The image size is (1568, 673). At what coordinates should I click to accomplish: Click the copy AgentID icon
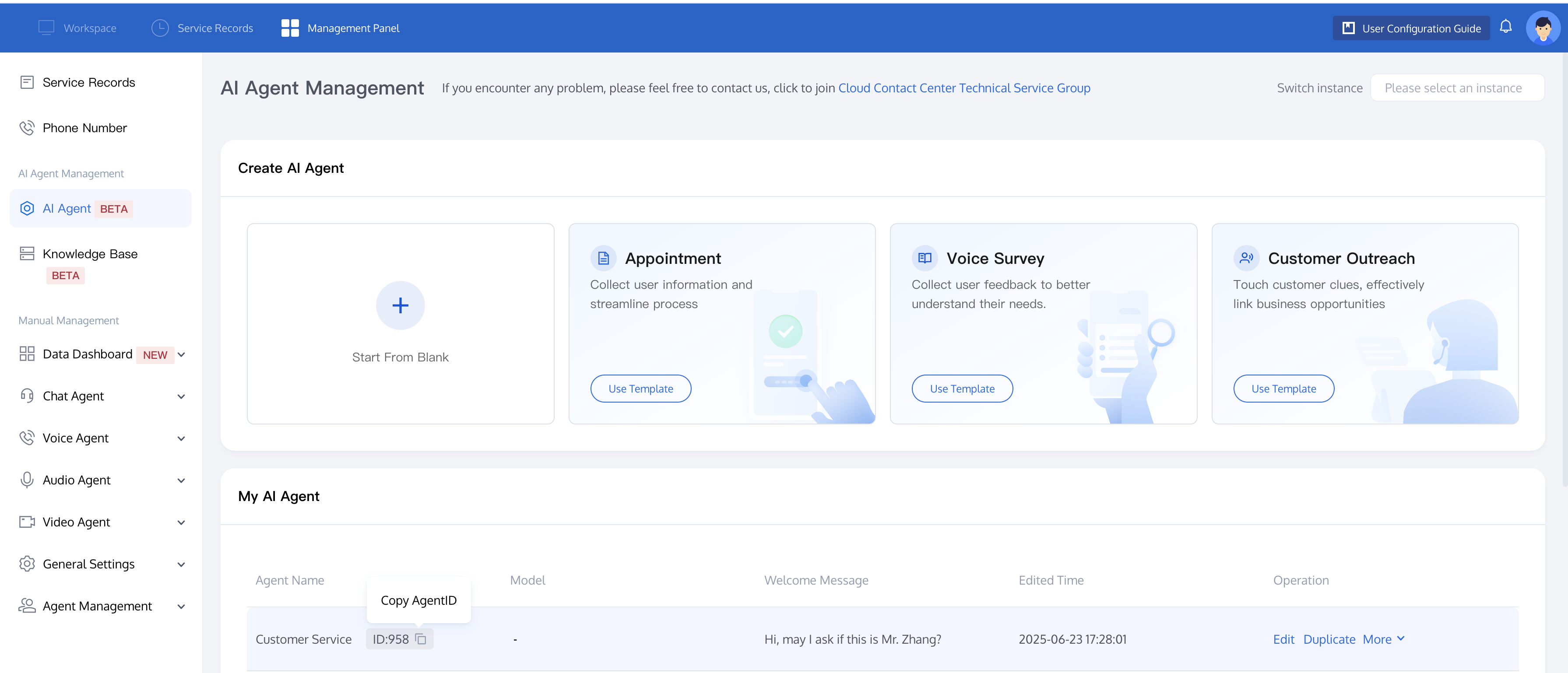[421, 639]
